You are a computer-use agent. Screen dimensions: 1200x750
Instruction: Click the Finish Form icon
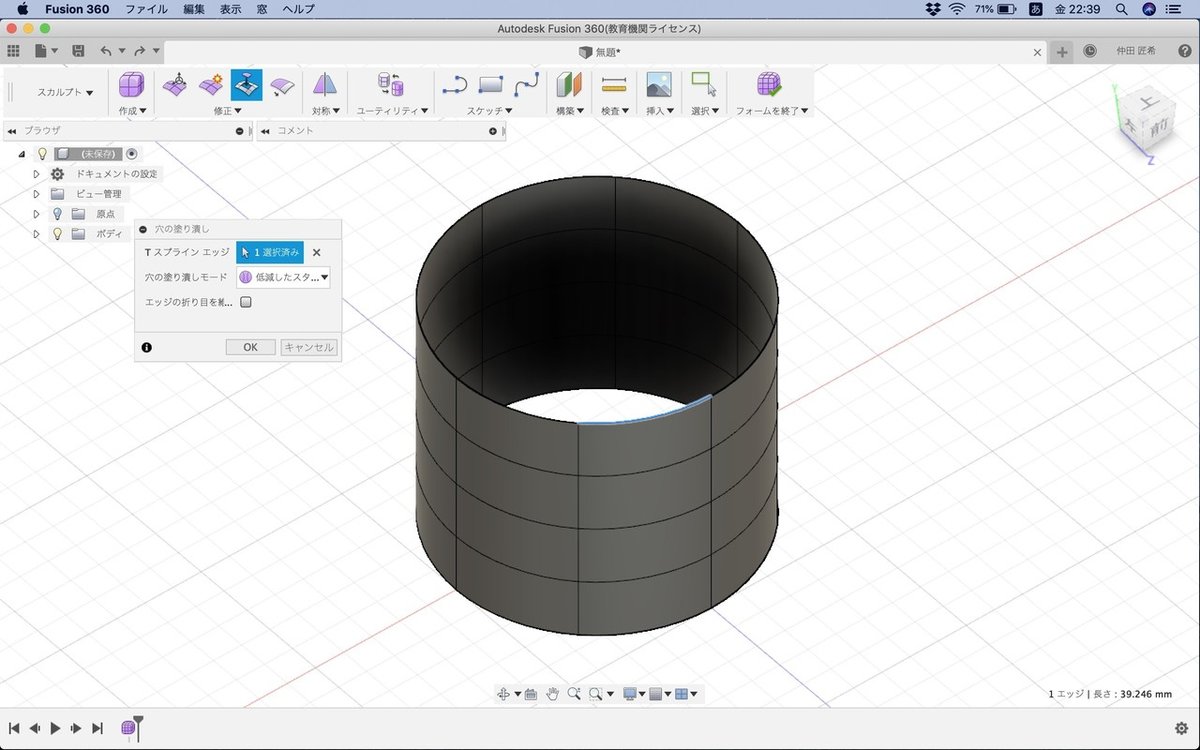click(769, 85)
